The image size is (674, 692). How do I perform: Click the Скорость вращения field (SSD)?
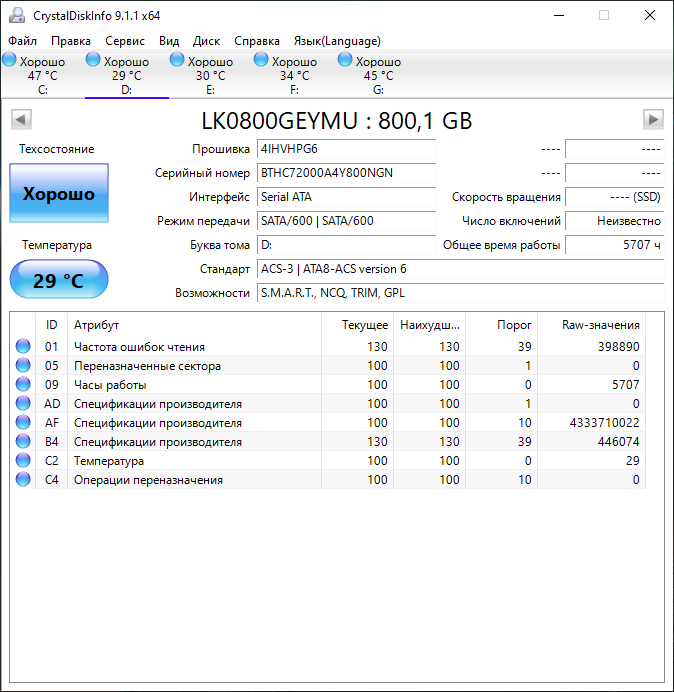point(614,197)
